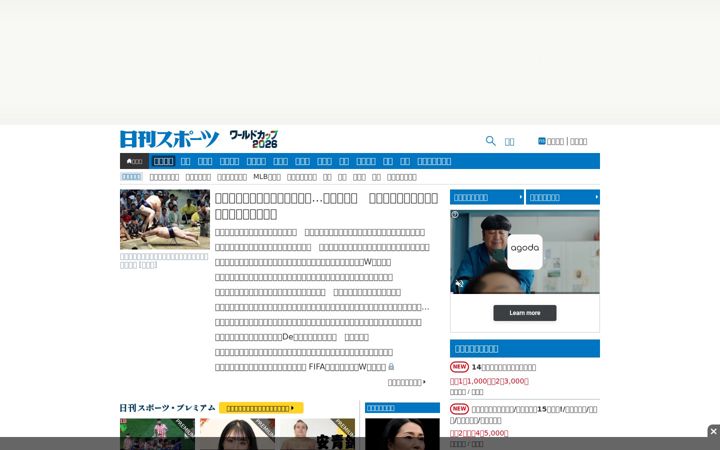Go to the home icon tab in blue navigation bar

coord(135,161)
